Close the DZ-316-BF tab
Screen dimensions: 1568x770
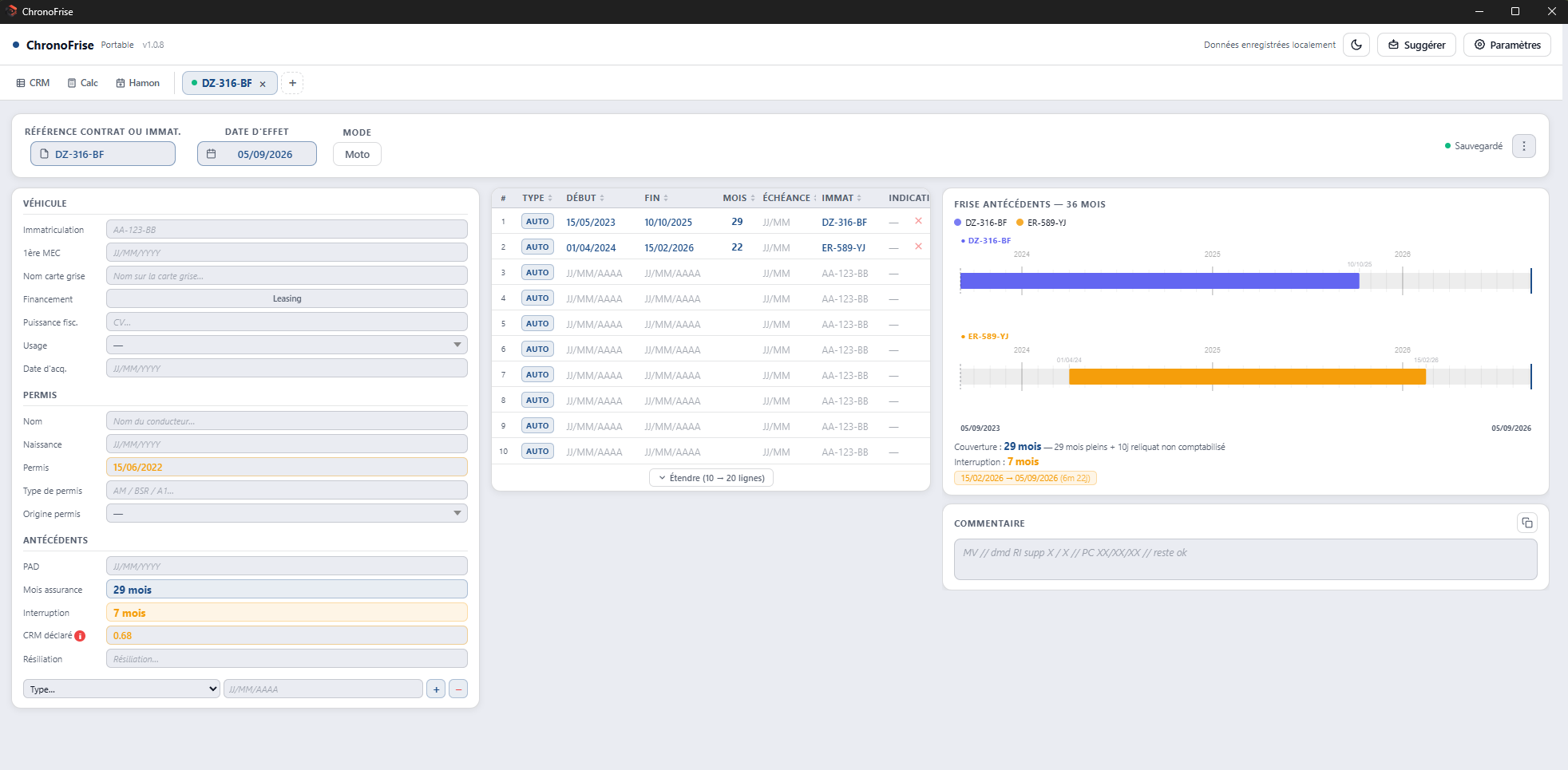pos(263,84)
